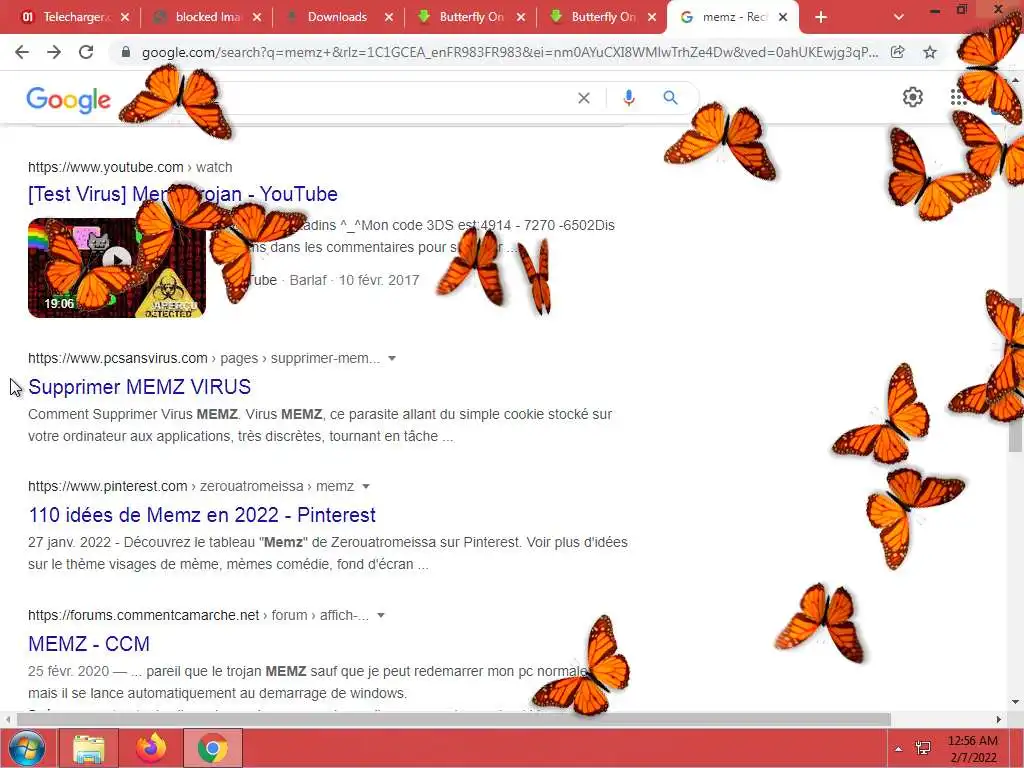Click the horizontal scrollbar right arrow
This screenshot has width=1024, height=768.
pyautogui.click(x=999, y=720)
